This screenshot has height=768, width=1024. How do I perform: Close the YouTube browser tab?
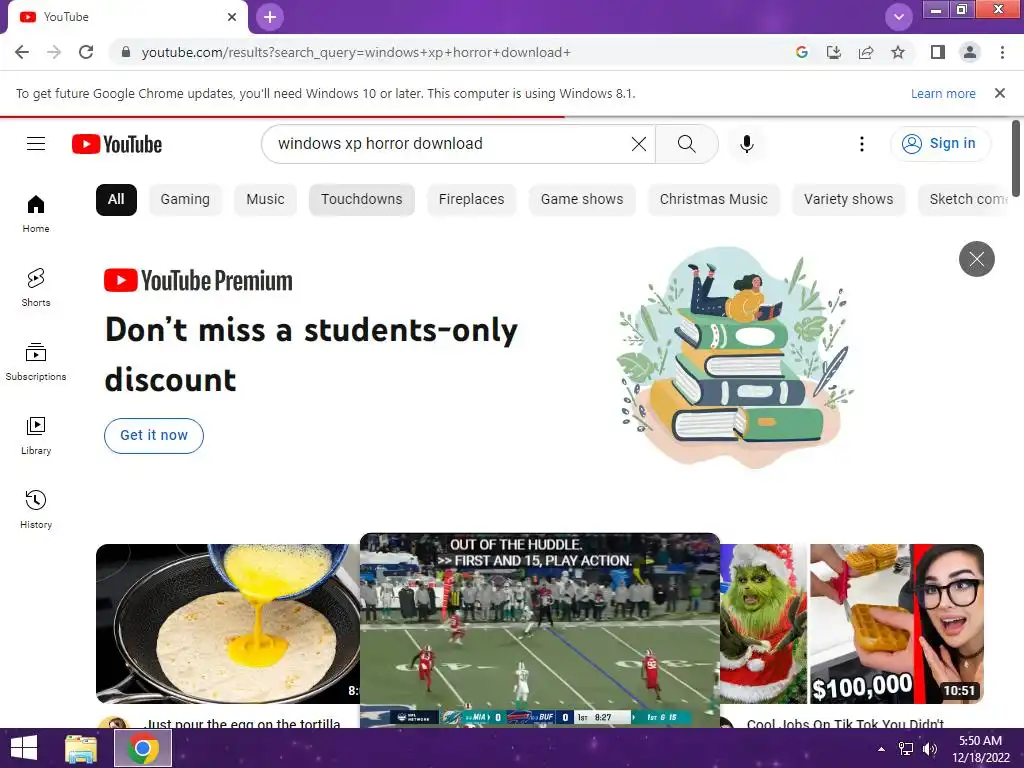[x=232, y=17]
